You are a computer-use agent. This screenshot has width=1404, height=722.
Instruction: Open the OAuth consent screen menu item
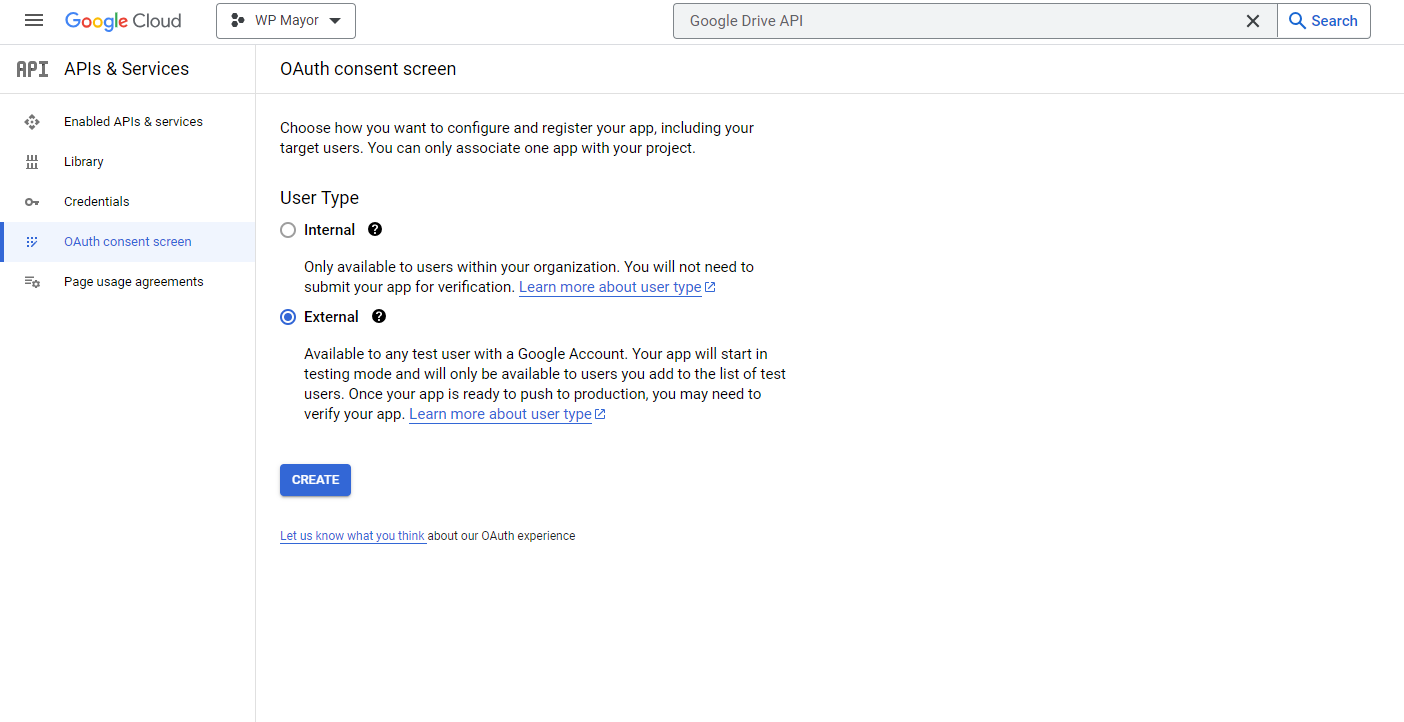(127, 242)
